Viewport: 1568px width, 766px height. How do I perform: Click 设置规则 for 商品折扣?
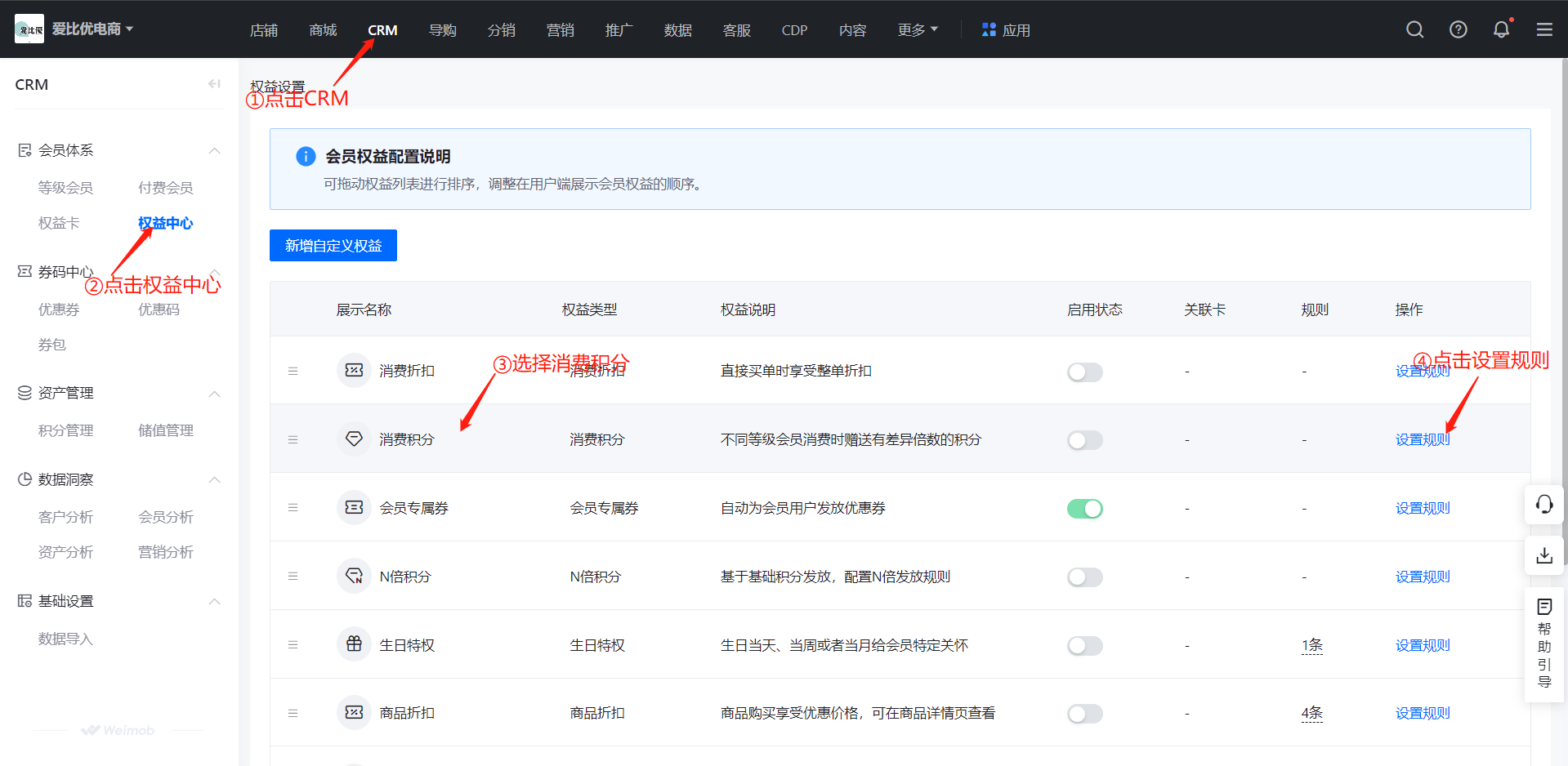[x=1423, y=713]
